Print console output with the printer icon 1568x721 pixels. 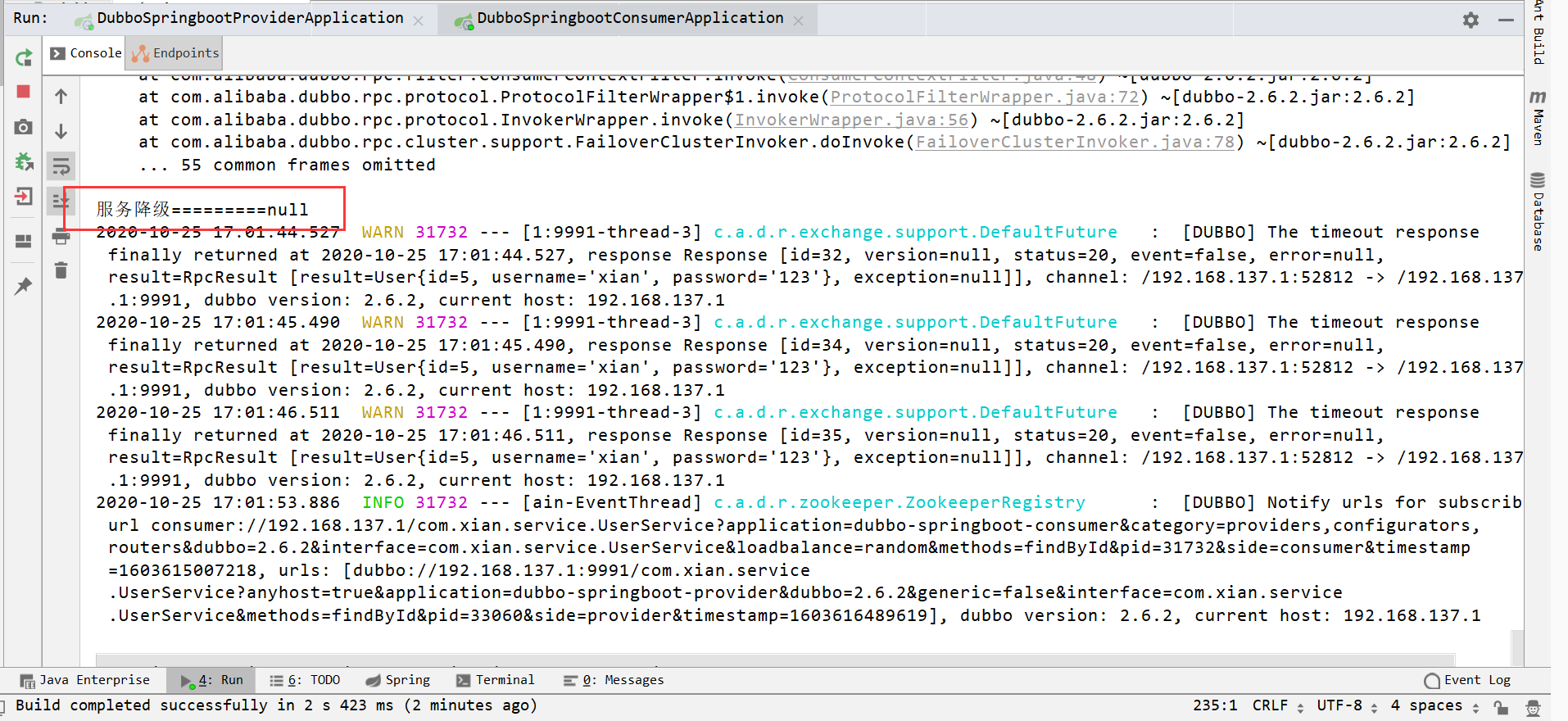pos(61,238)
